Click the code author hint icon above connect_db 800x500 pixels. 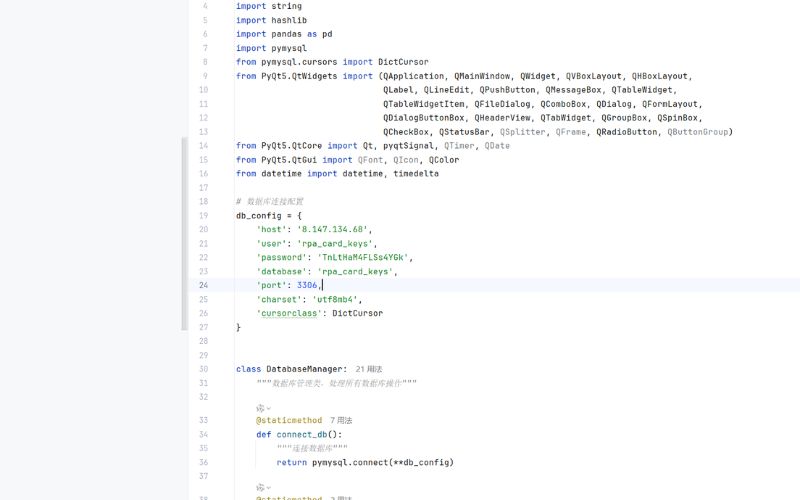pyautogui.click(x=260, y=407)
